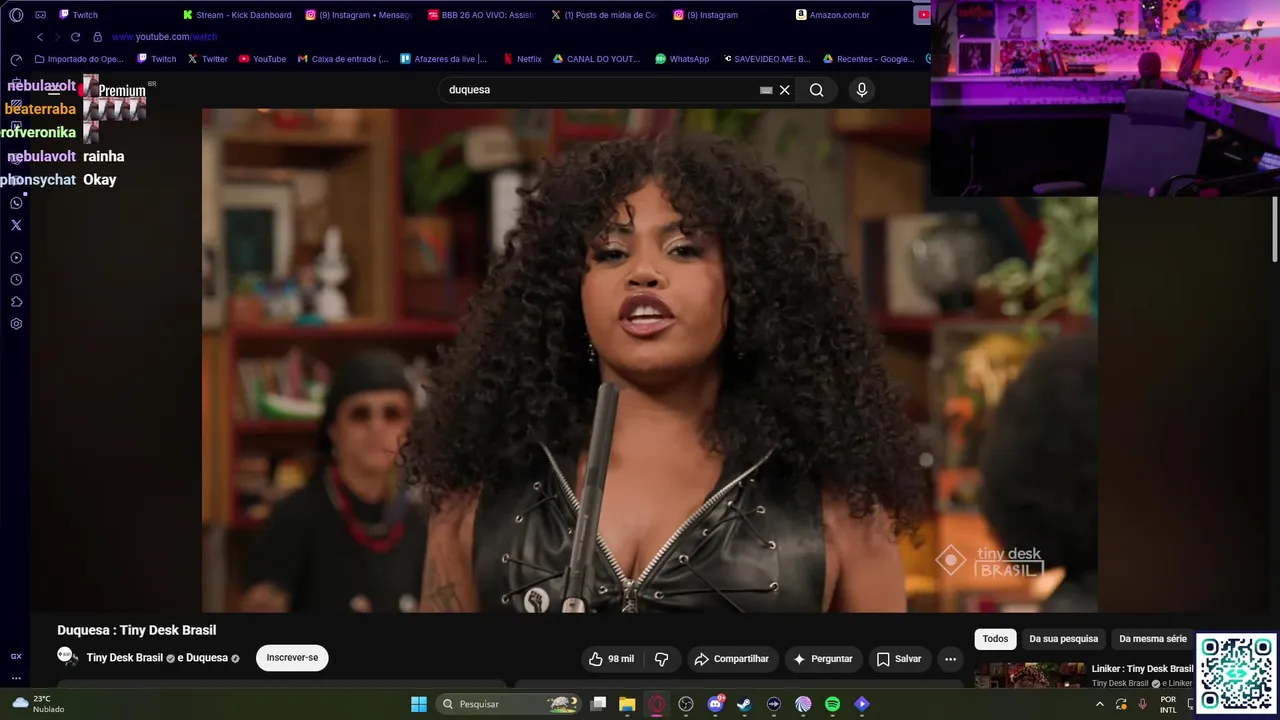Open Liniker : Tiny Desk Brasil title
The image size is (1280, 720).
click(1142, 668)
